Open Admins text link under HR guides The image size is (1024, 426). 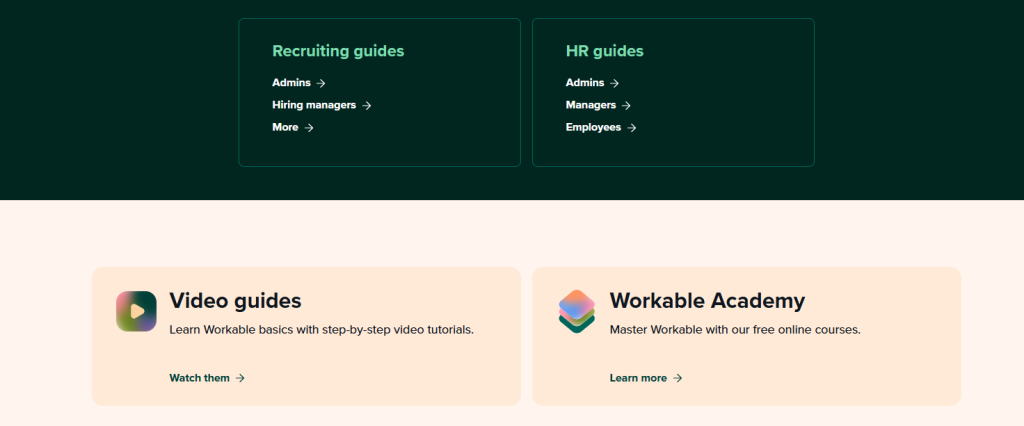point(584,83)
